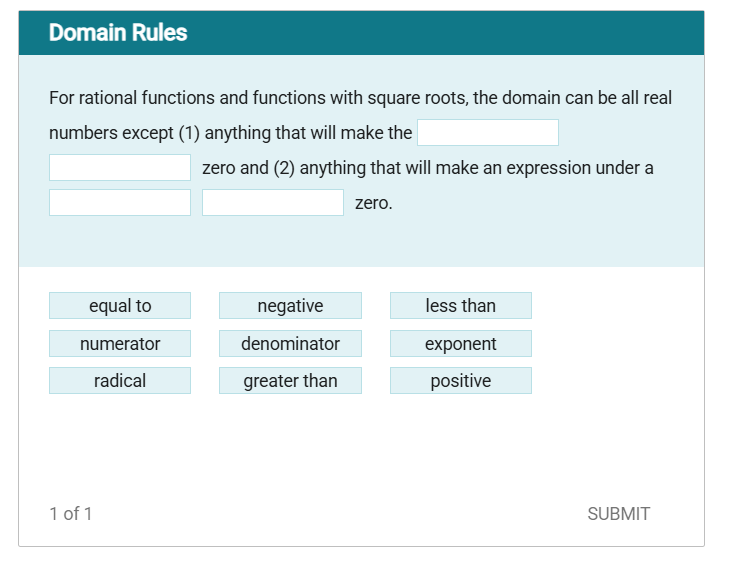Viewport: 739px width, 573px height.
Task: Pick the 'exponent' answer tile
Action: tap(460, 344)
